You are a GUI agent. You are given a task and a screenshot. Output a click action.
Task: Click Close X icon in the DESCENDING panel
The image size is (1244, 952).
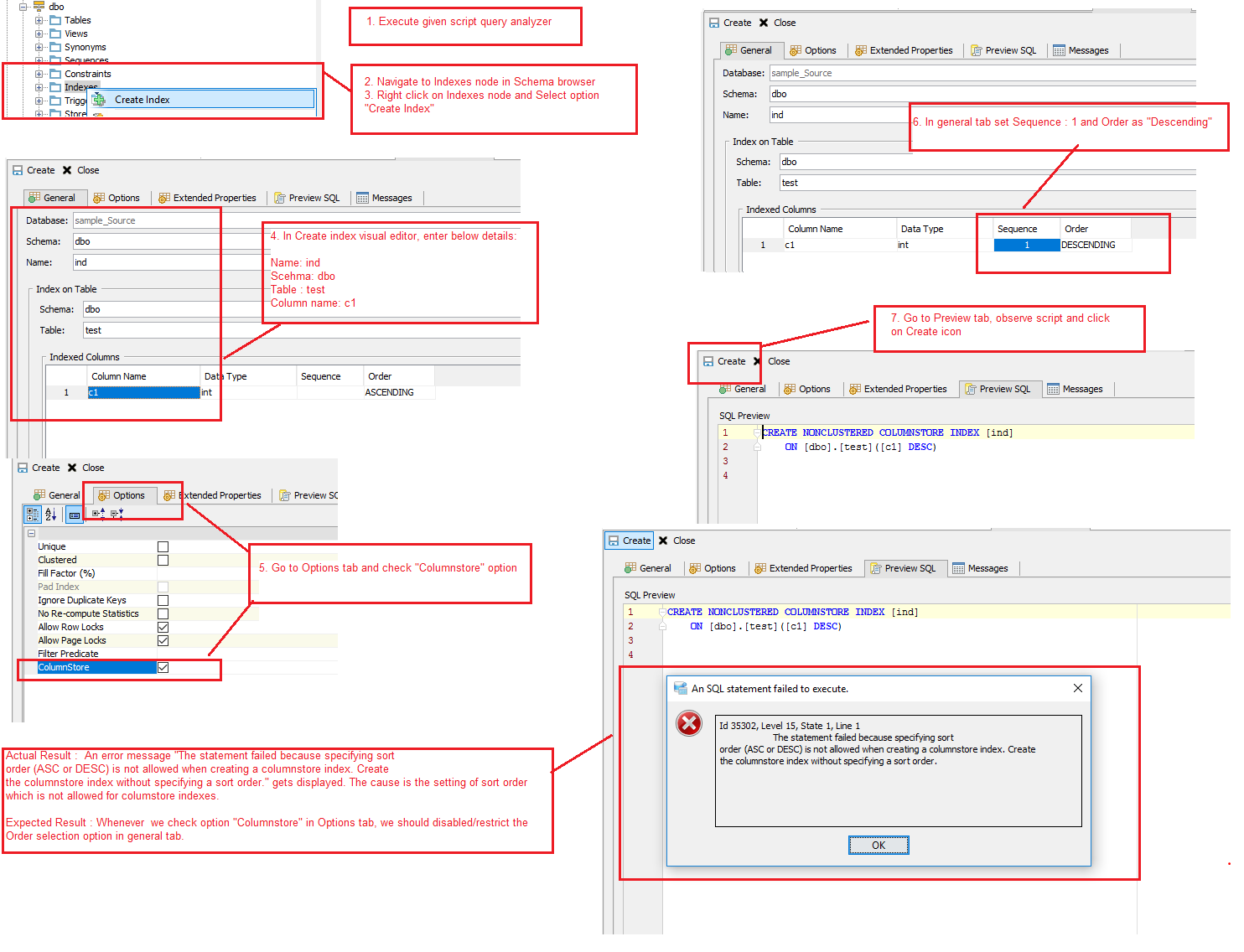pos(764,23)
